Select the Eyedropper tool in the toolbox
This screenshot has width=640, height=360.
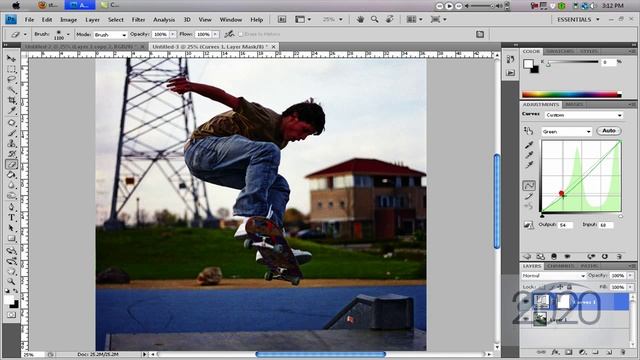[x=11, y=111]
